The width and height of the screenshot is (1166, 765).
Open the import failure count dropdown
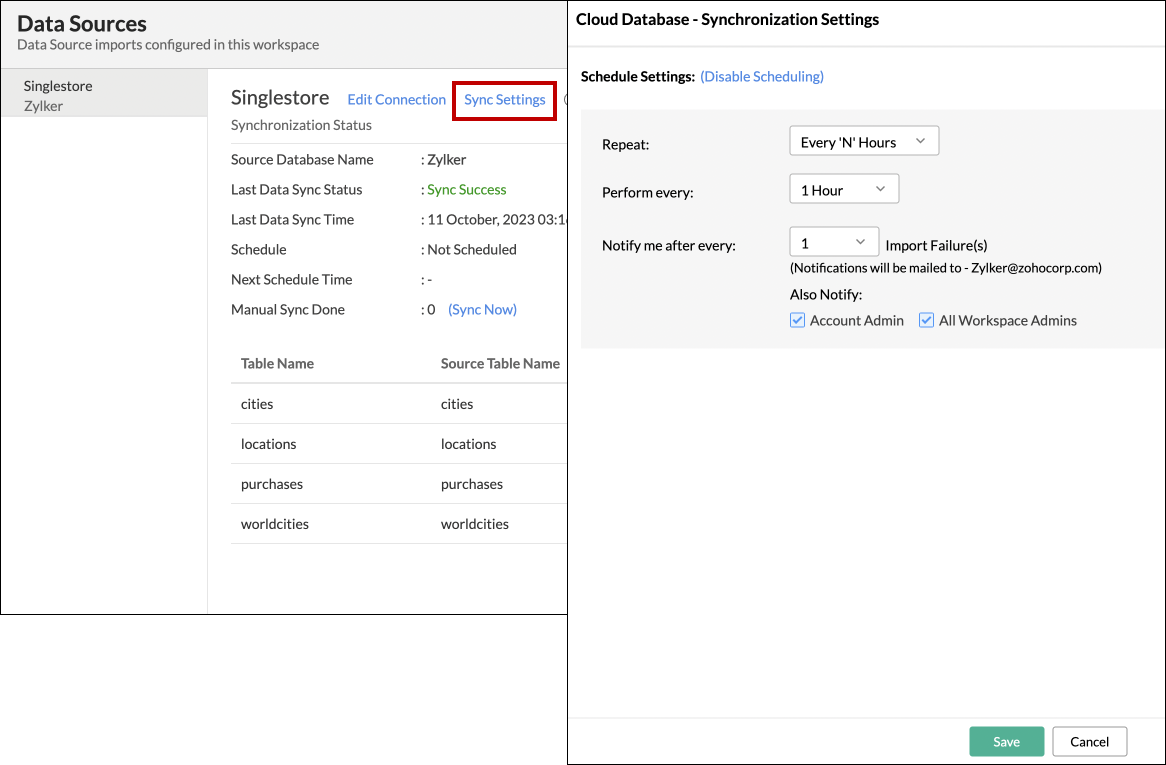click(x=834, y=241)
